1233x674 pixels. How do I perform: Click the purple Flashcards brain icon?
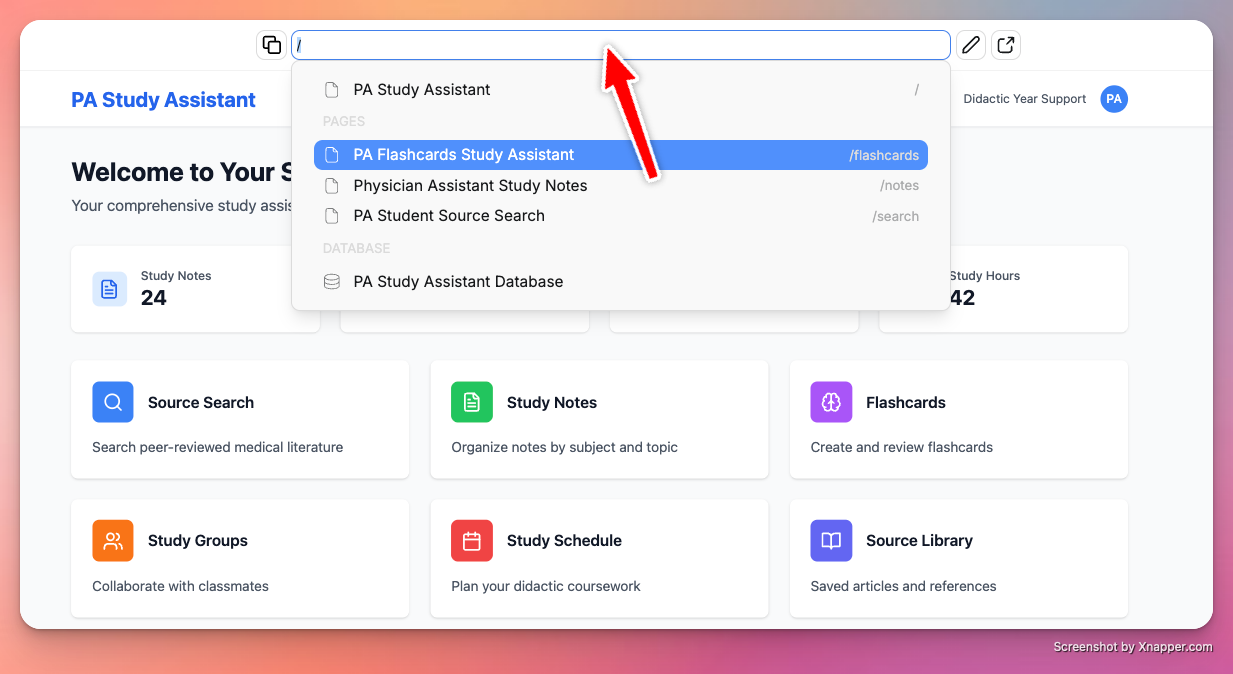831,402
